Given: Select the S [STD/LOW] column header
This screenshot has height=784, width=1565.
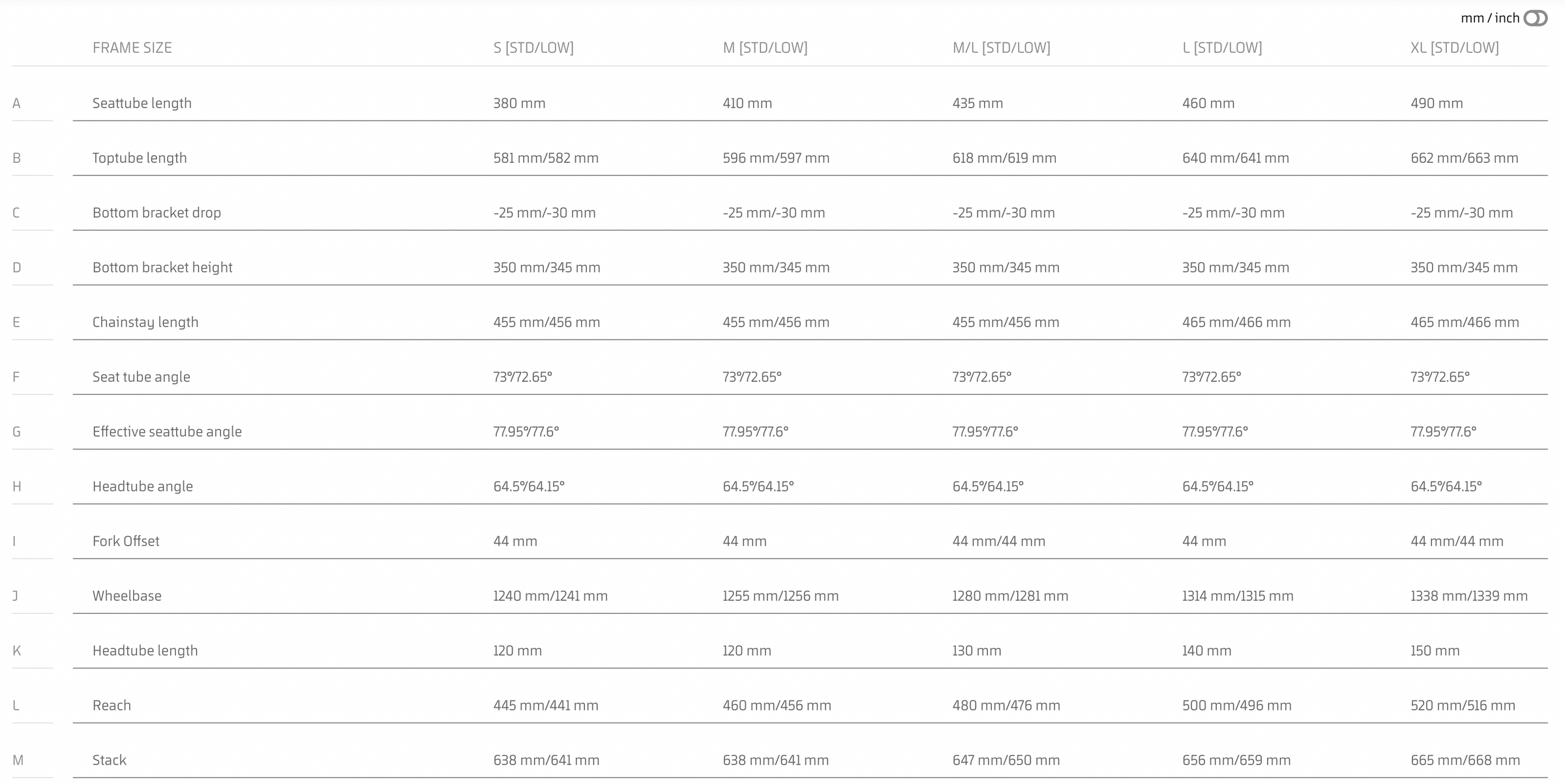Looking at the screenshot, I should 533,48.
